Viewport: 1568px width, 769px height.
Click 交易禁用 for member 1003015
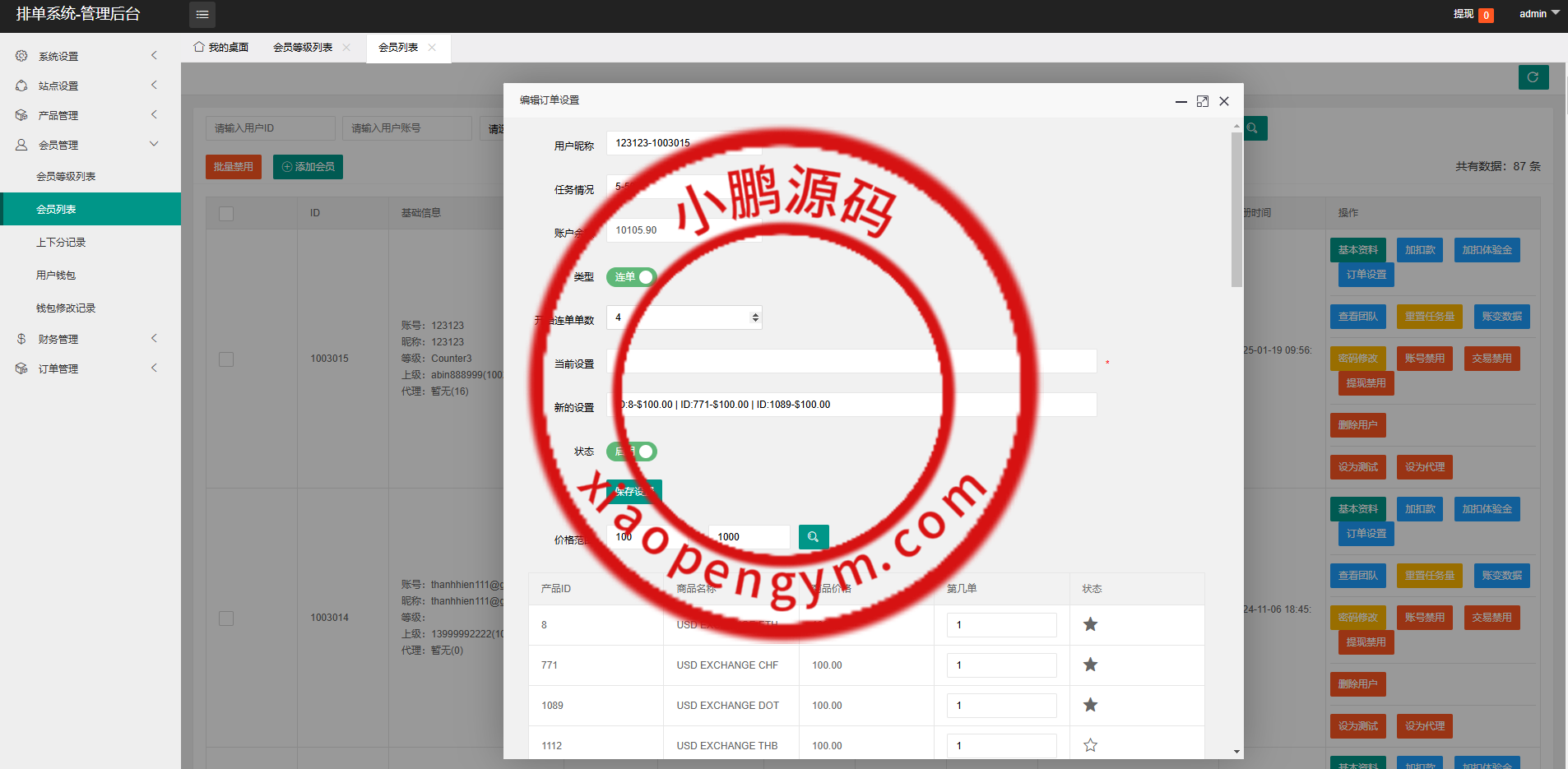coord(1492,359)
